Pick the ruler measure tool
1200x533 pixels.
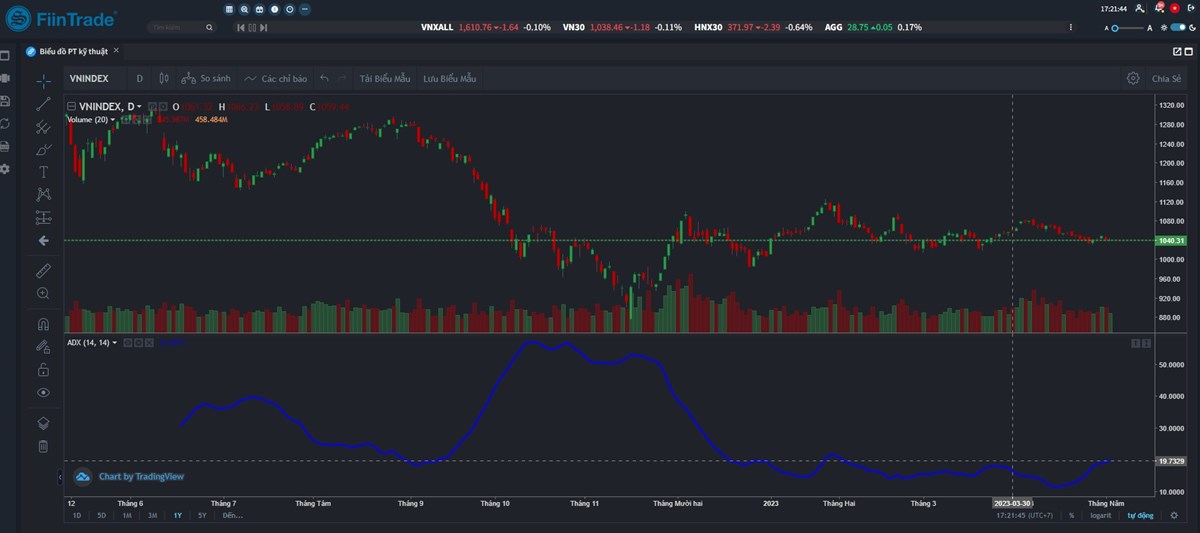tap(43, 270)
